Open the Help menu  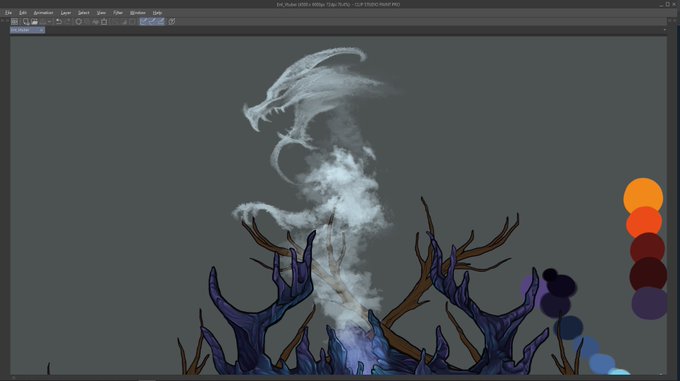[x=157, y=13]
